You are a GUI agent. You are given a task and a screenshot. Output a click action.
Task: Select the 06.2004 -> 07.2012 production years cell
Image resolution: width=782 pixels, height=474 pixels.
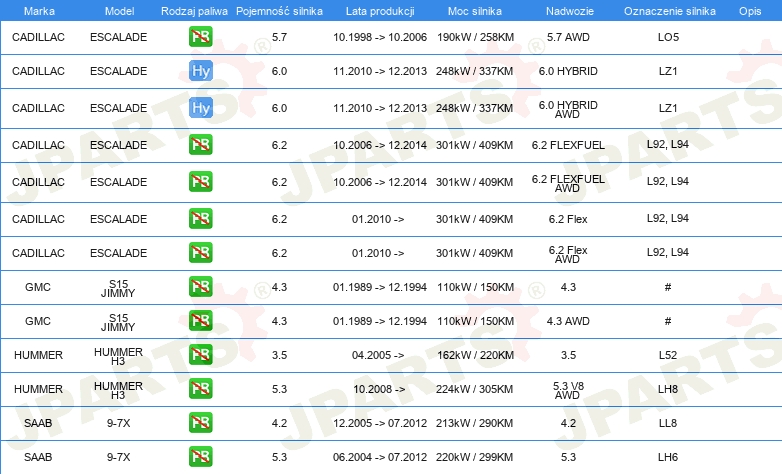[380, 457]
